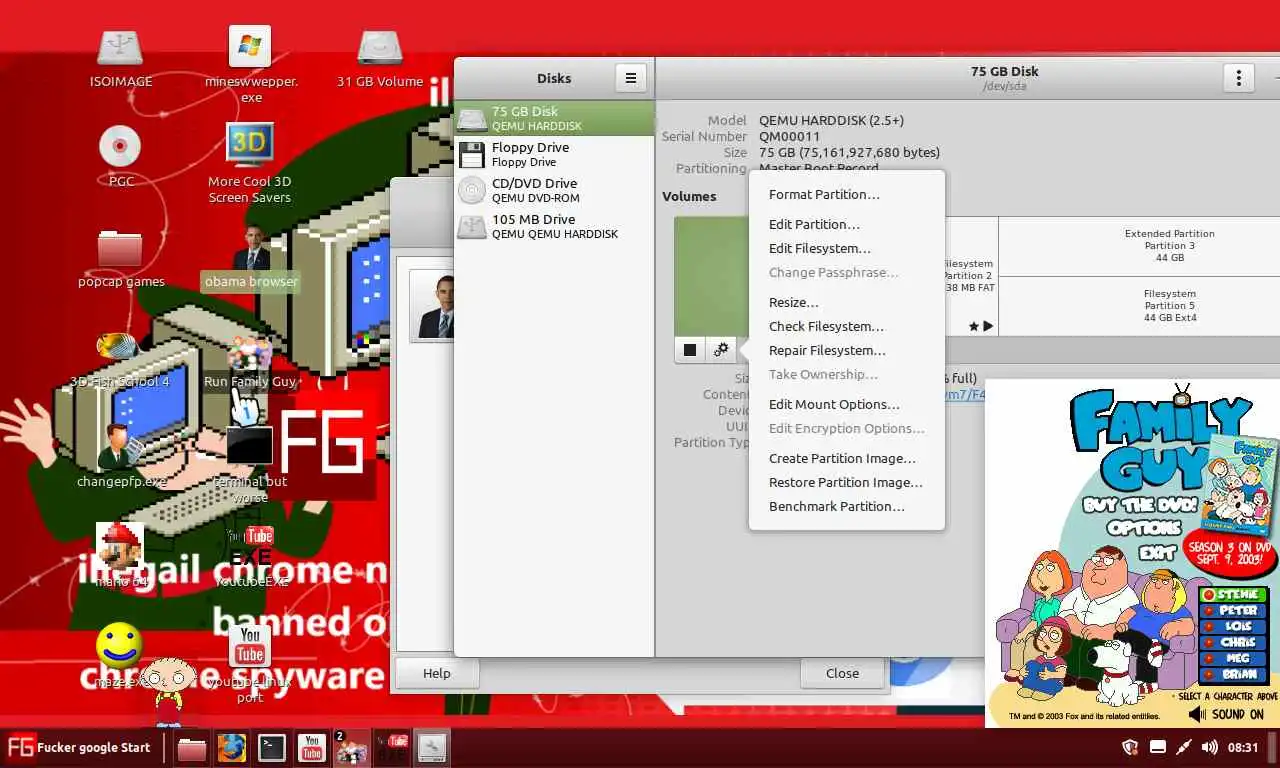Select Repair Filesystem… menu entry
Screen dimensions: 1280x768
coord(846,351)
